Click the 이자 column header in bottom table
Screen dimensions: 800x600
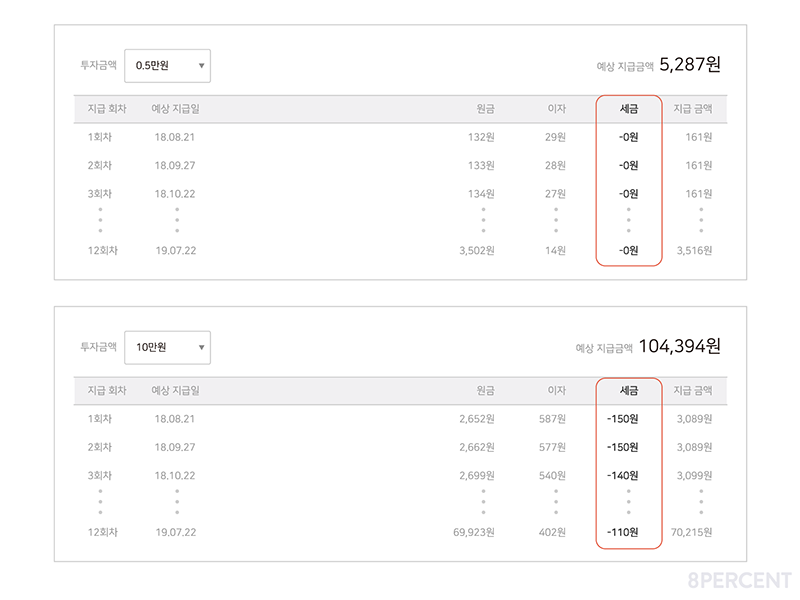557,391
